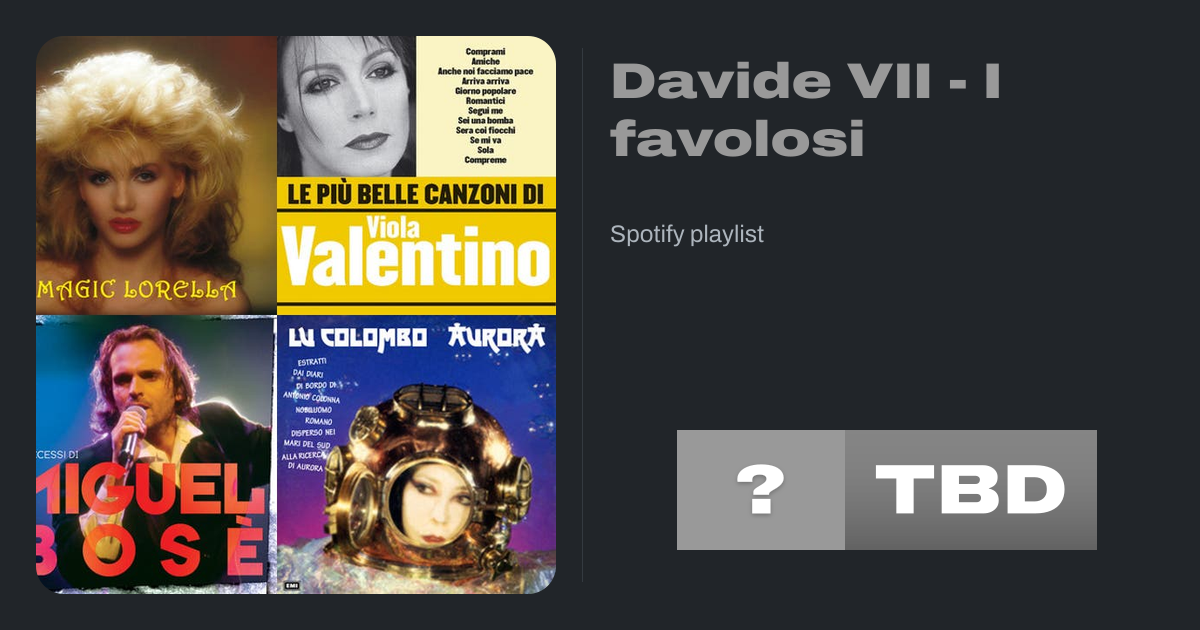1200x630 pixels.
Task: Click the Spotify playlist label
Action: (687, 235)
